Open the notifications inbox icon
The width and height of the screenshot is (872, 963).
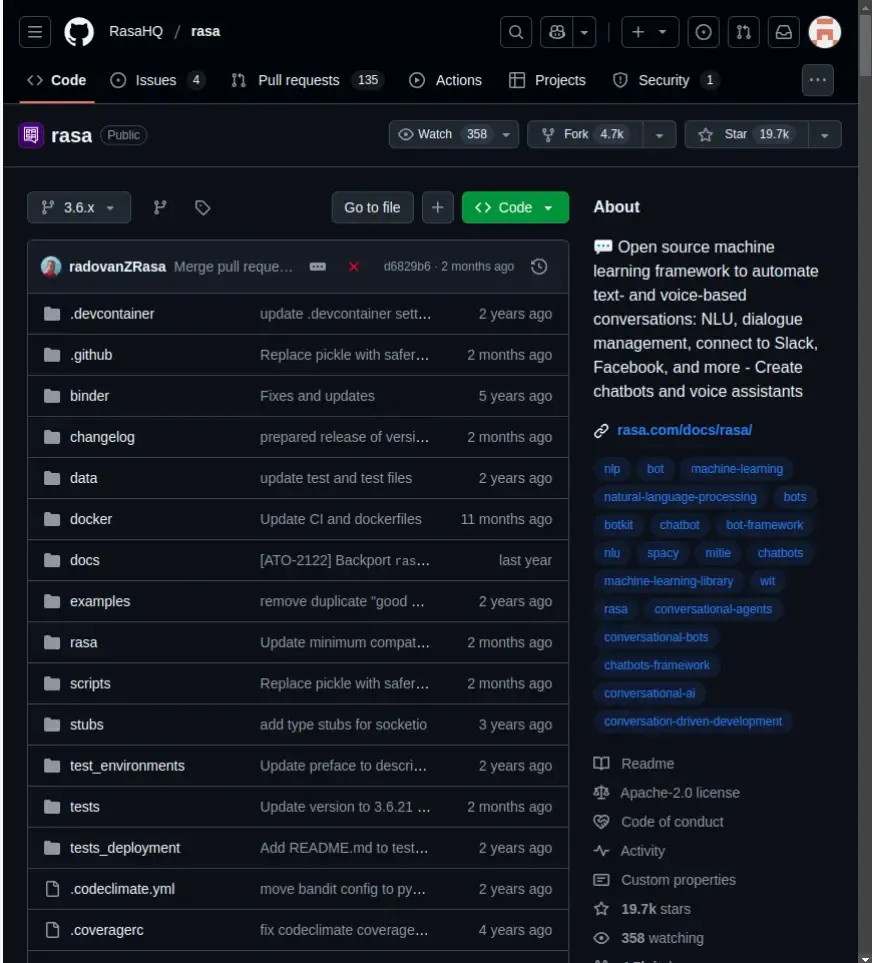pos(784,32)
